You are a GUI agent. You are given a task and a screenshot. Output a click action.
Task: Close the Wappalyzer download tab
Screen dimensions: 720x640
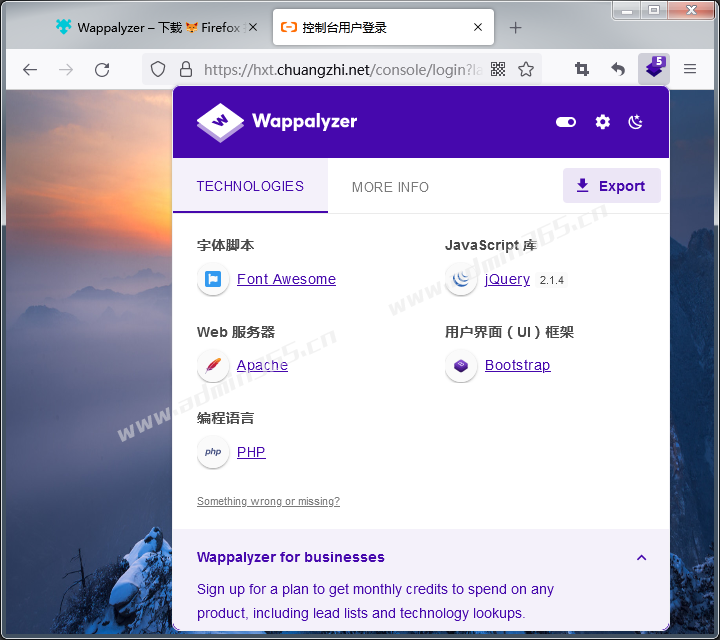[253, 28]
